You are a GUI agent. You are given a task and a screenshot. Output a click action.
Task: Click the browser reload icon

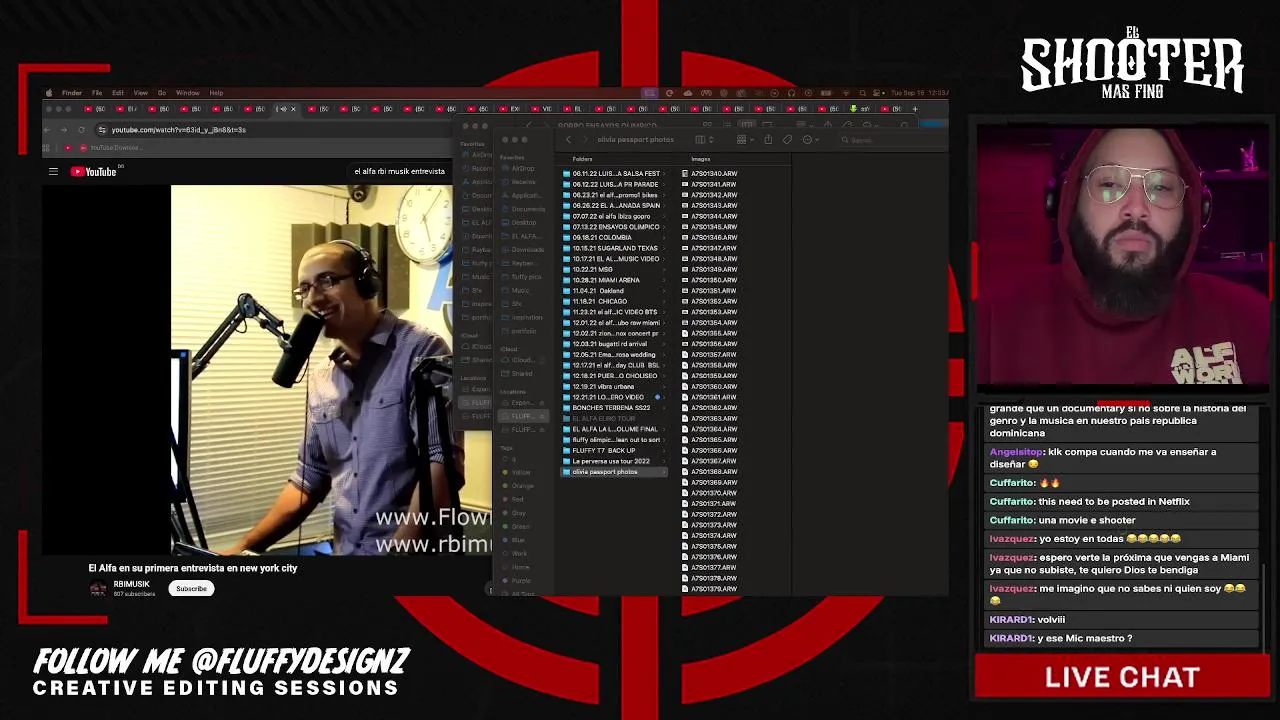[x=82, y=130]
